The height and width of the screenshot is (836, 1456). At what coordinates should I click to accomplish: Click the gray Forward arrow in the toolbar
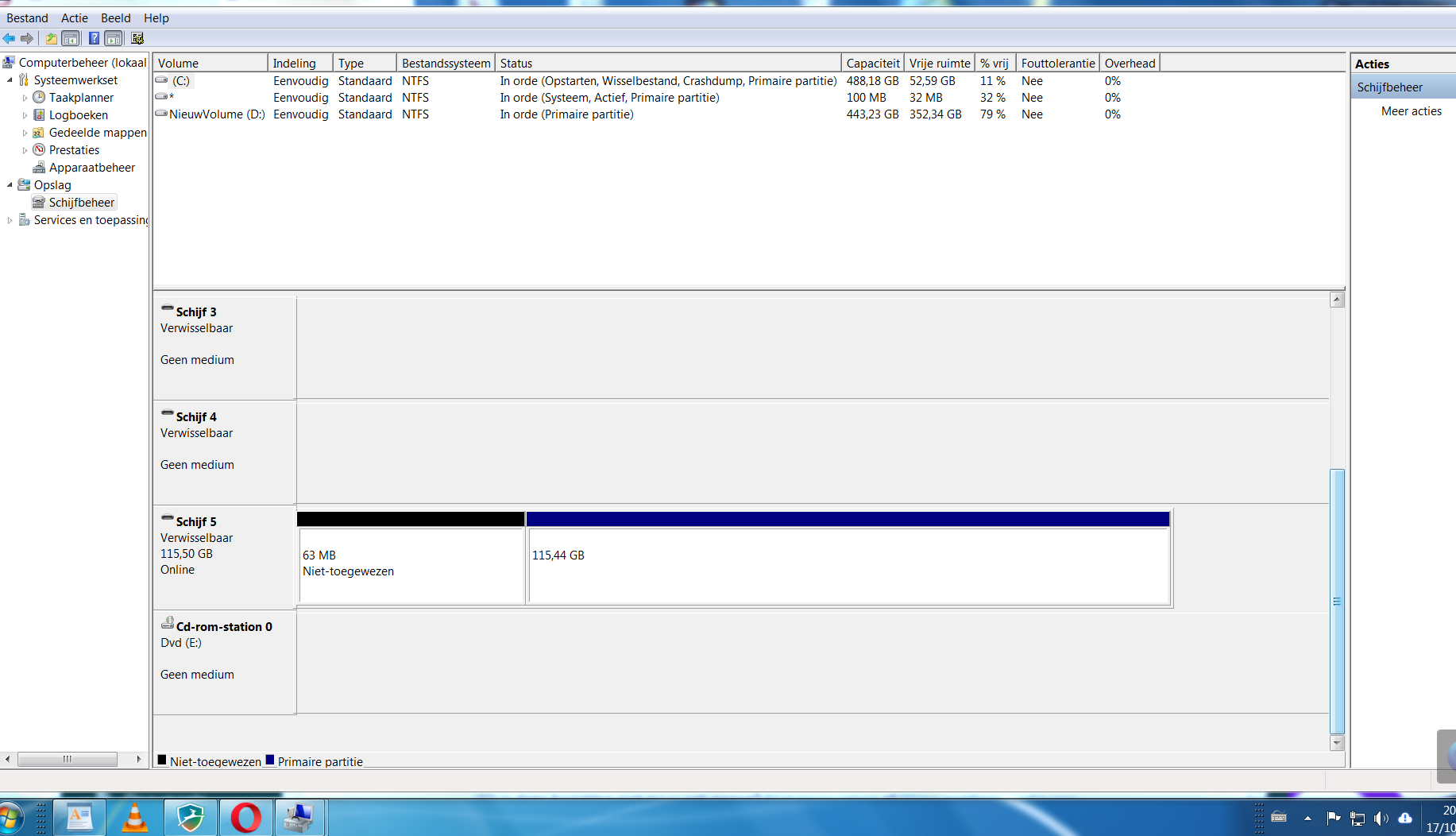tap(27, 38)
